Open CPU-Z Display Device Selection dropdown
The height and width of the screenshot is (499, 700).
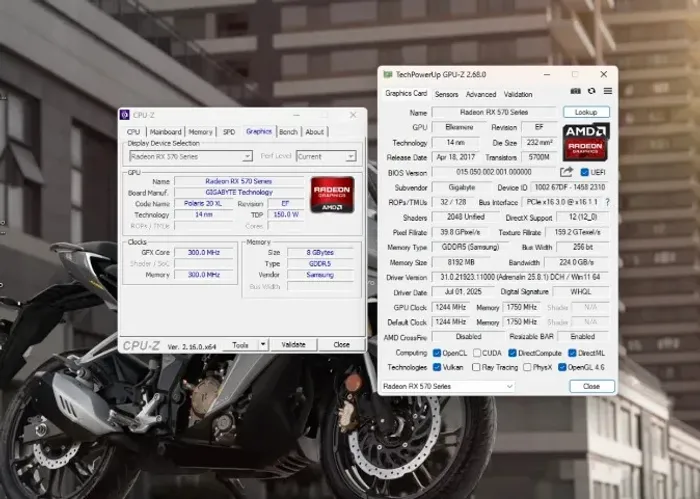click(191, 157)
